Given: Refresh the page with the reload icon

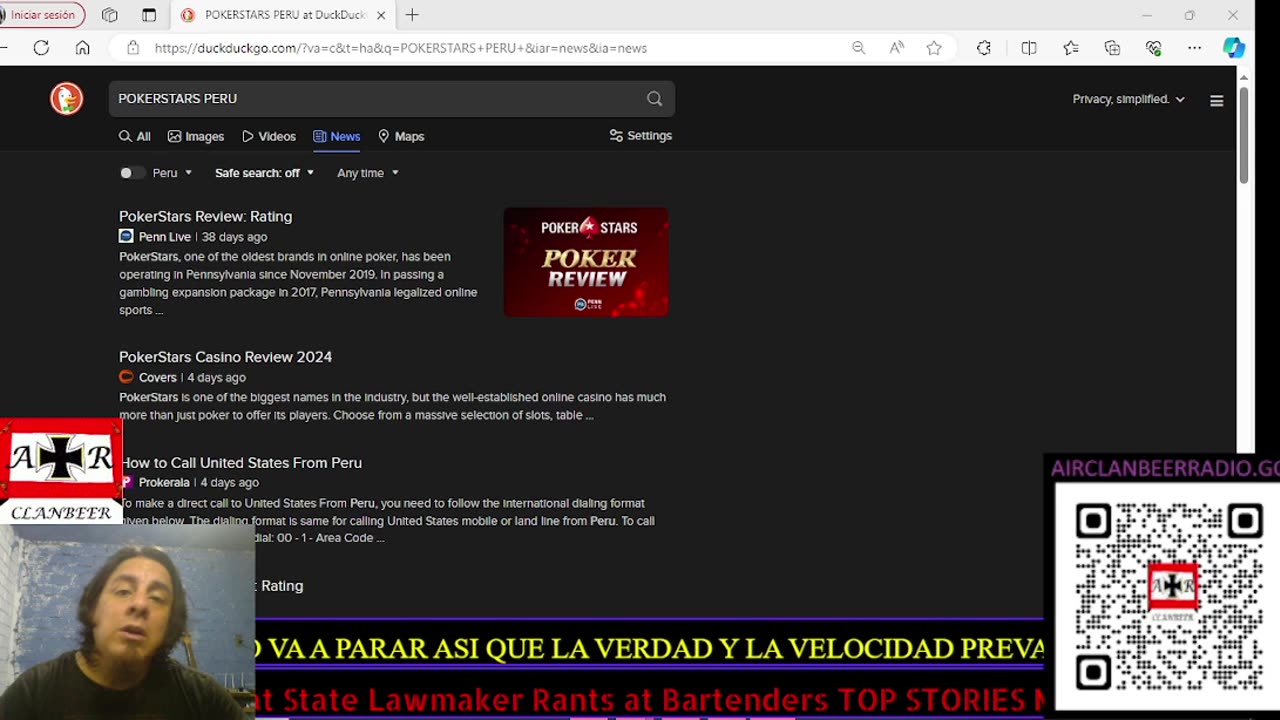Looking at the screenshot, I should point(41,47).
